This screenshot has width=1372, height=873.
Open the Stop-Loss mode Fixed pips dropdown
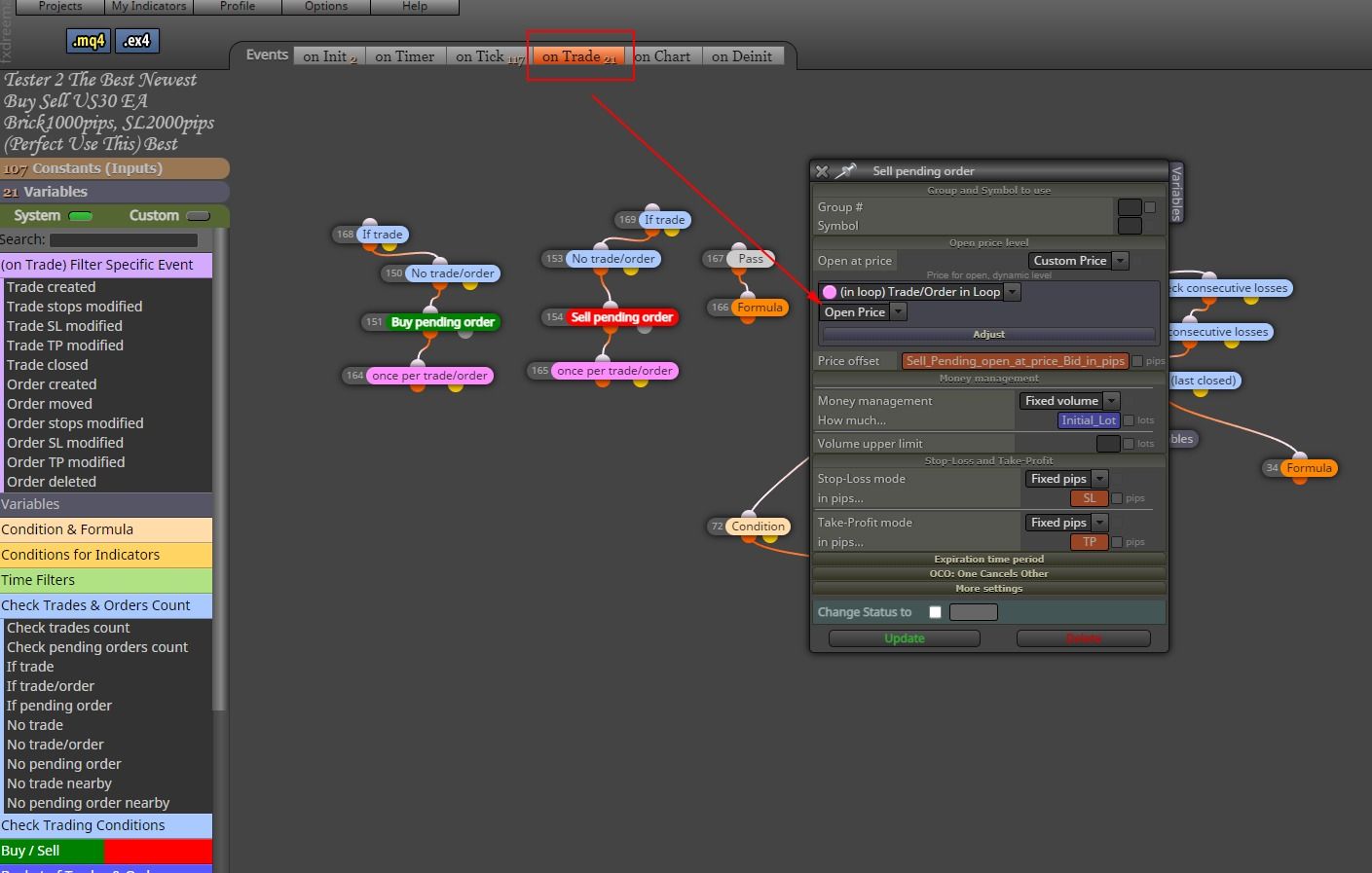(x=1066, y=479)
